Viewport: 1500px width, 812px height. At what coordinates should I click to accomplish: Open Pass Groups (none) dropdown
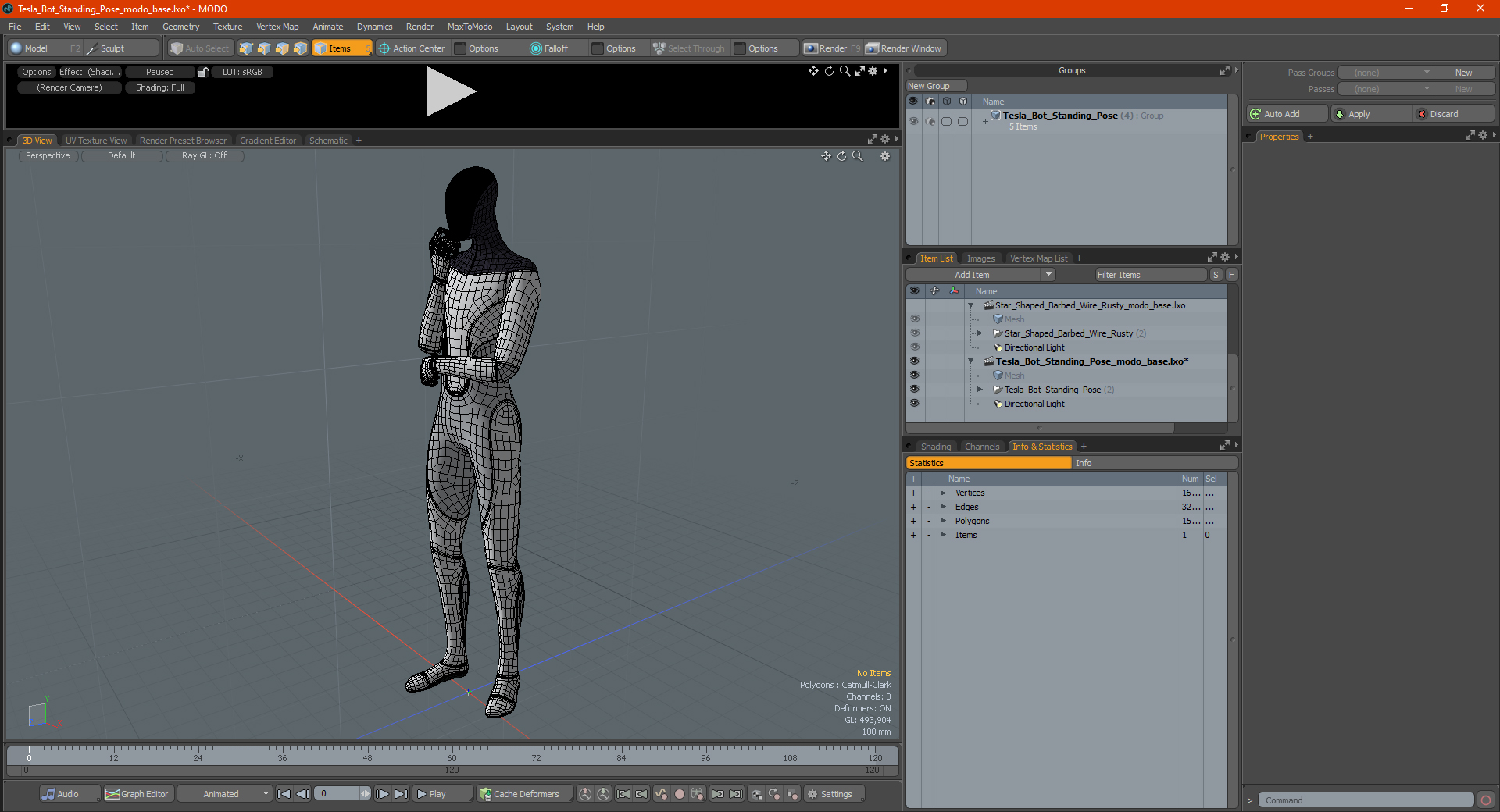[1386, 73]
